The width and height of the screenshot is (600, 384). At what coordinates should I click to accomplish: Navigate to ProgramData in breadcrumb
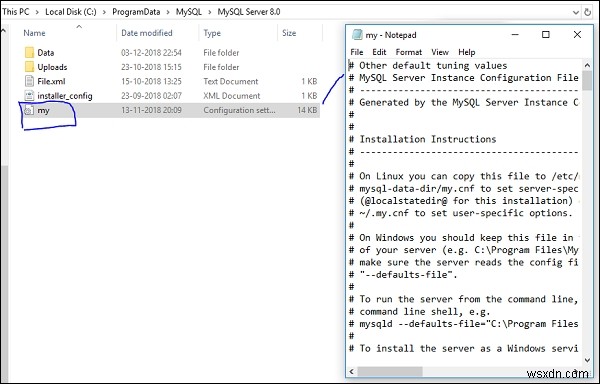136,12
